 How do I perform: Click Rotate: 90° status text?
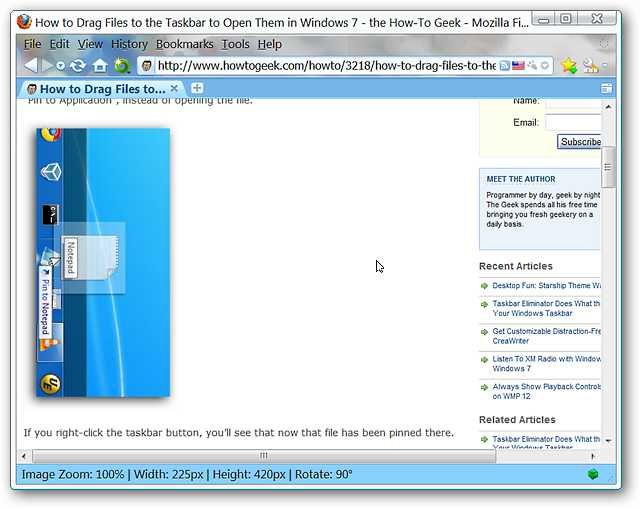click(324, 474)
